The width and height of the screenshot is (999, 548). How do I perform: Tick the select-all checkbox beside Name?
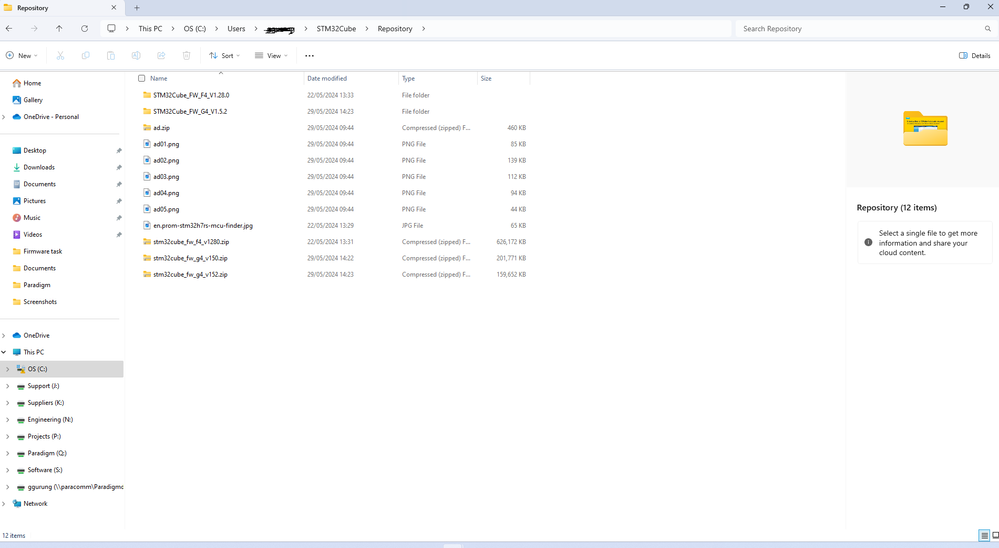(x=141, y=78)
